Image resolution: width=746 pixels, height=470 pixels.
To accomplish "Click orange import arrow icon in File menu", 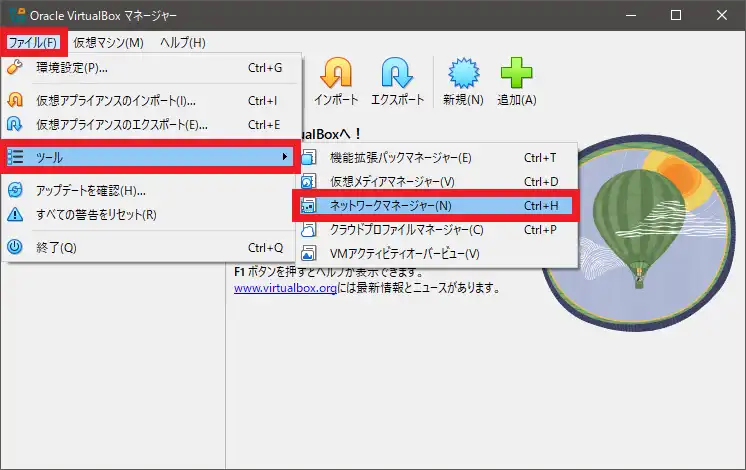I will pyautogui.click(x=15, y=100).
